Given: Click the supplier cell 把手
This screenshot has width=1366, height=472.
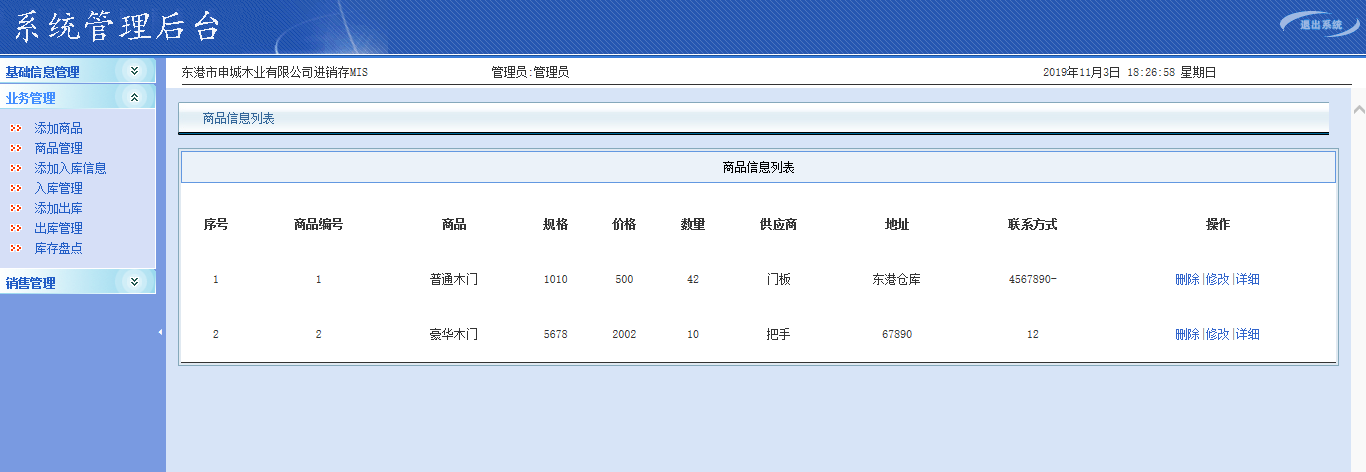Looking at the screenshot, I should click(x=778, y=334).
